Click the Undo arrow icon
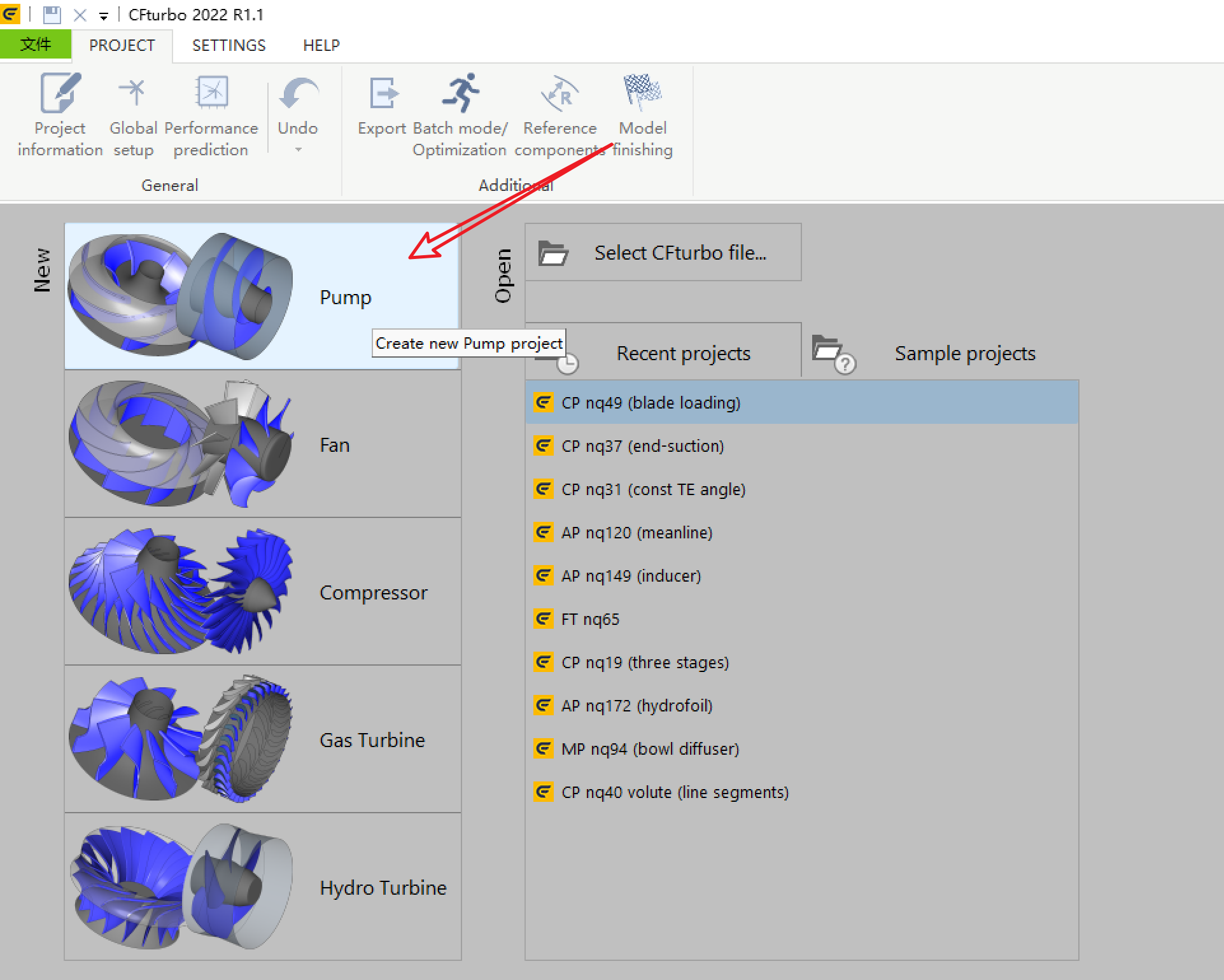1224x980 pixels. [298, 94]
